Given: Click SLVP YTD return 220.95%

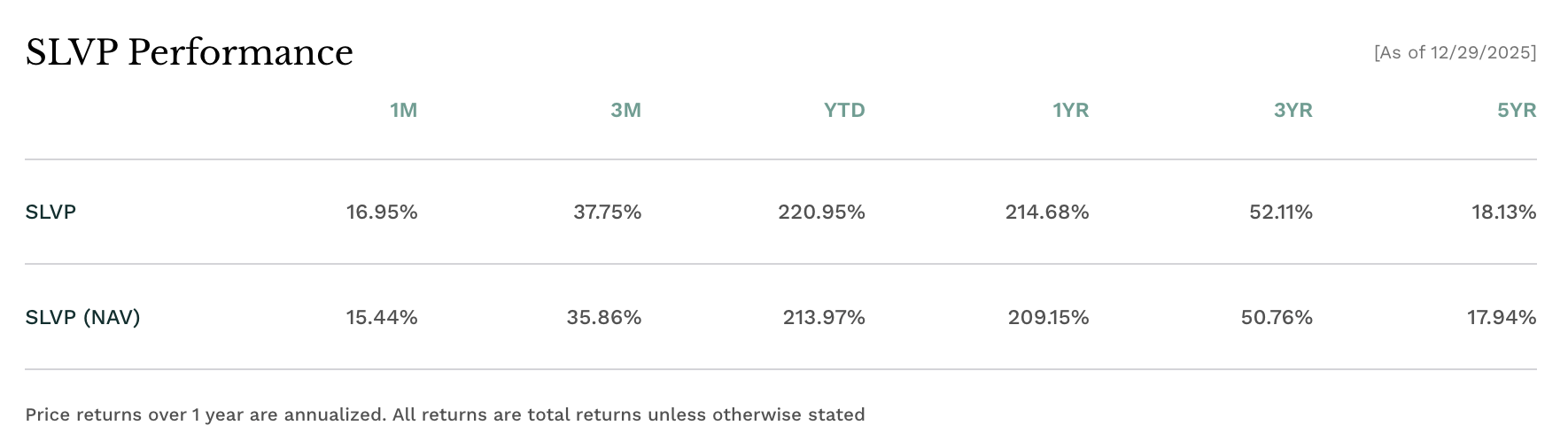Looking at the screenshot, I should pos(821,213).
